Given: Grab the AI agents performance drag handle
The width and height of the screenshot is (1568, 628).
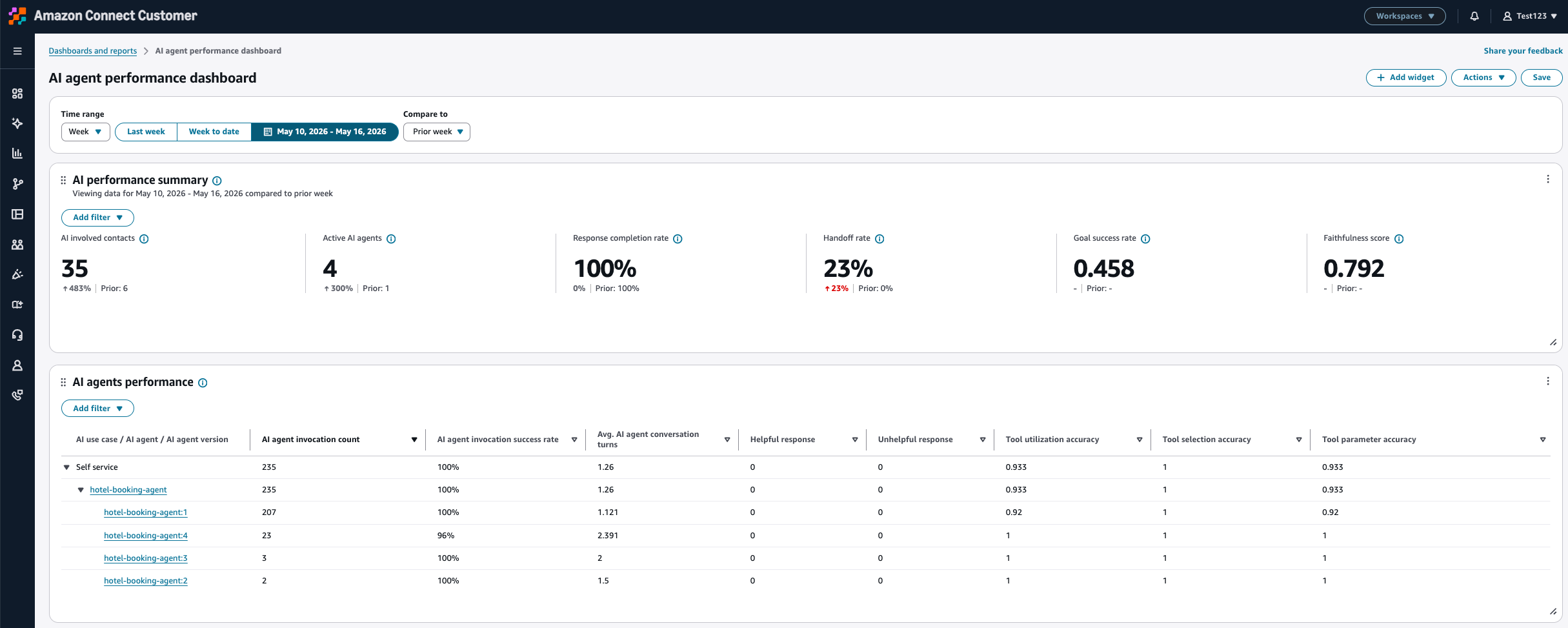Looking at the screenshot, I should pos(63,382).
